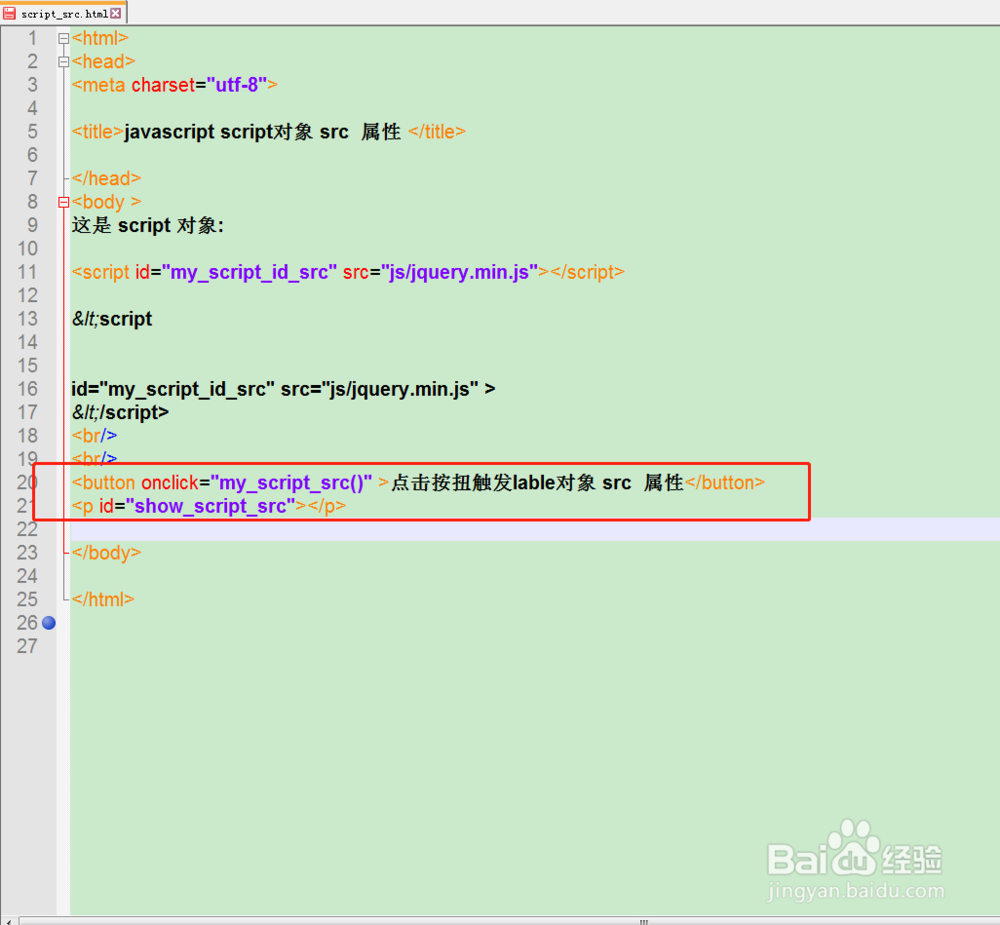Click the meta charset line
1000x925 pixels.
[x=174, y=85]
